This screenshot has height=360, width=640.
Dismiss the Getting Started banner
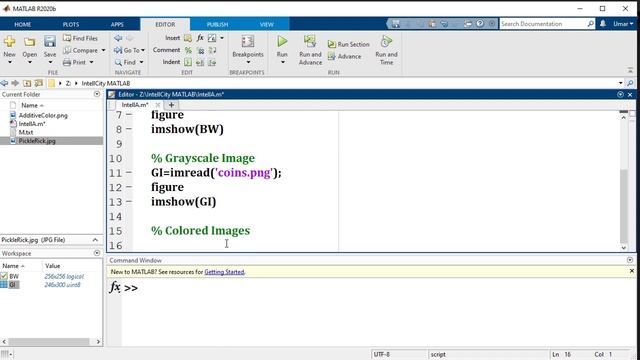(x=631, y=271)
